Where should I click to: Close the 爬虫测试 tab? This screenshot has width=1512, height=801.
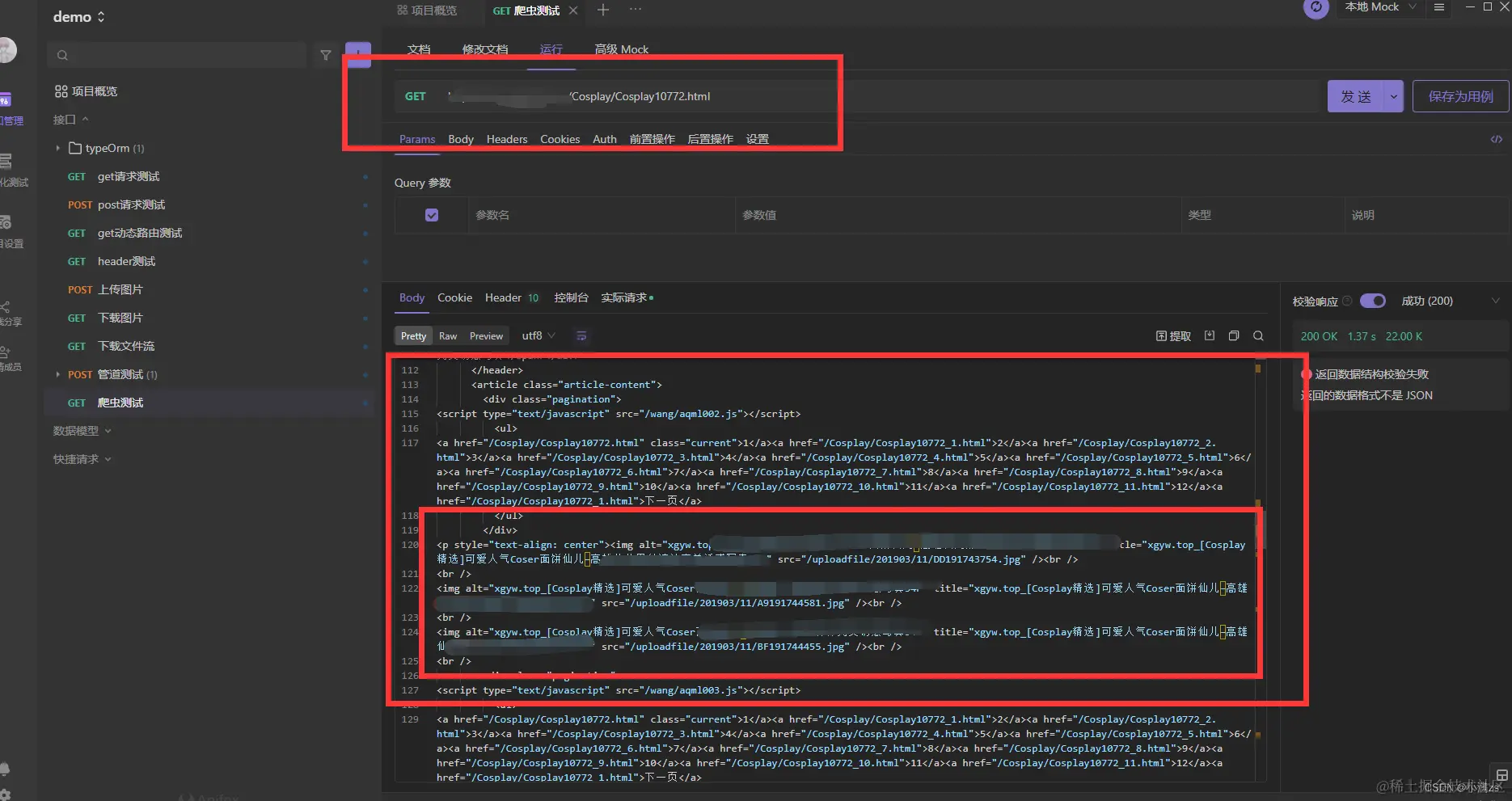[x=573, y=11]
